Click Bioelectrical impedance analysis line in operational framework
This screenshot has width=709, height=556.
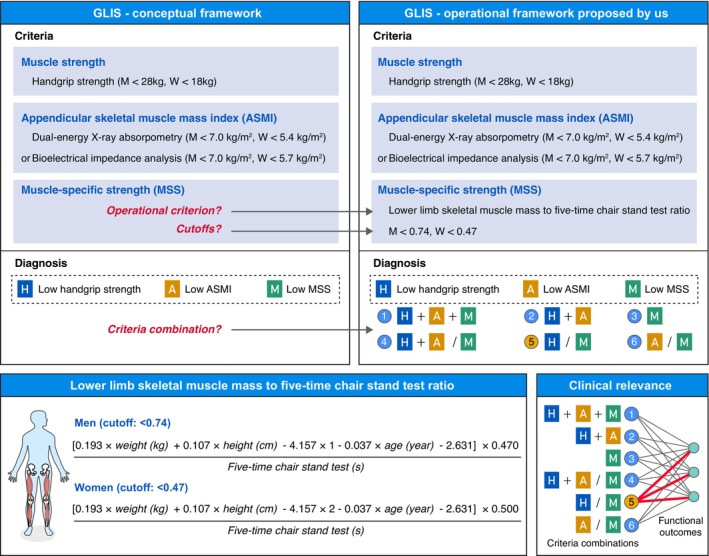[530, 158]
